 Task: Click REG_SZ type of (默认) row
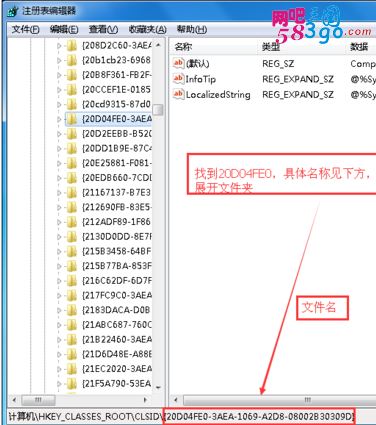(278, 64)
